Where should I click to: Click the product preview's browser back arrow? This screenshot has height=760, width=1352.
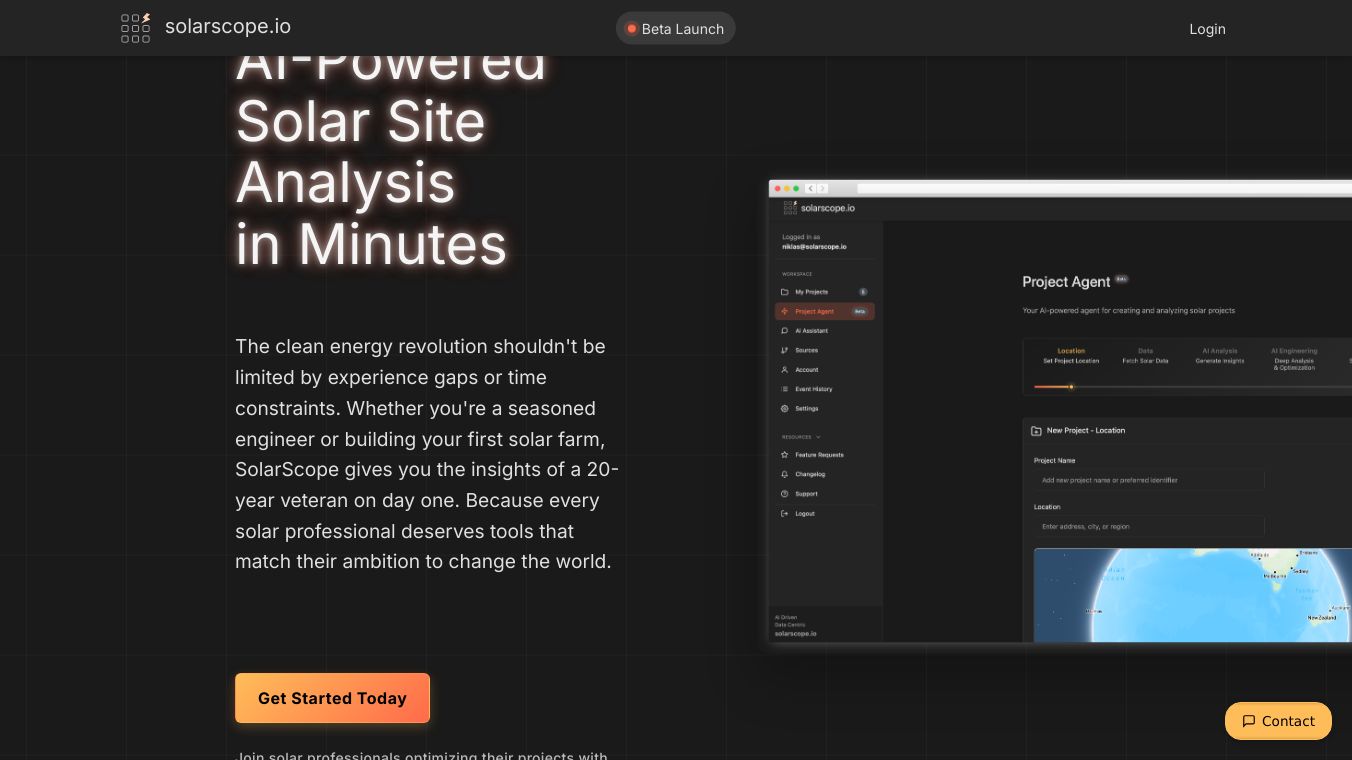810,188
